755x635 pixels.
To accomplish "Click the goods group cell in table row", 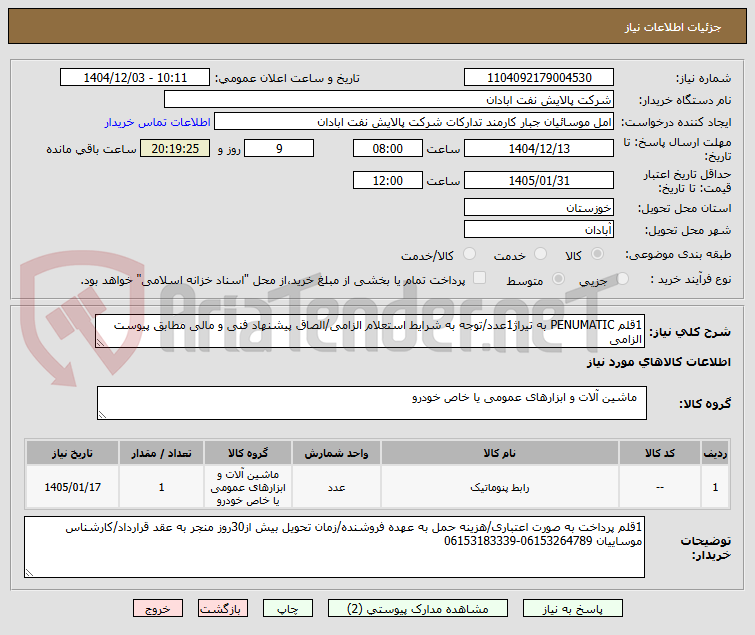I will pos(248,488).
